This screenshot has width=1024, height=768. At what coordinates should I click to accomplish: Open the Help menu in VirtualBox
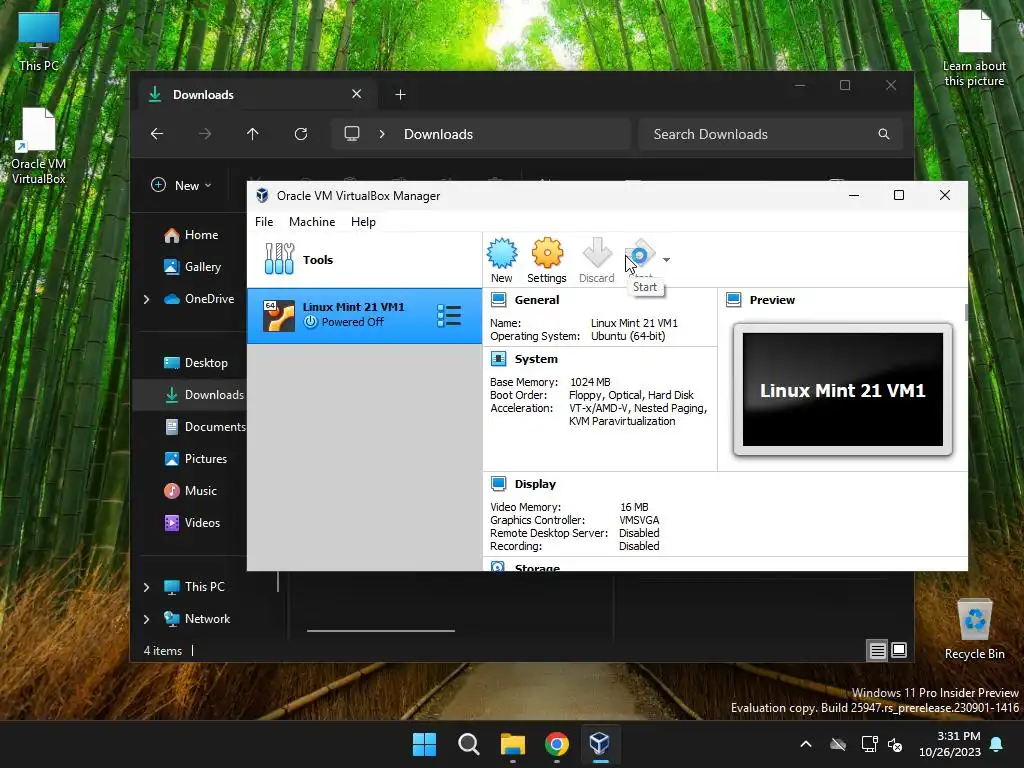point(363,221)
